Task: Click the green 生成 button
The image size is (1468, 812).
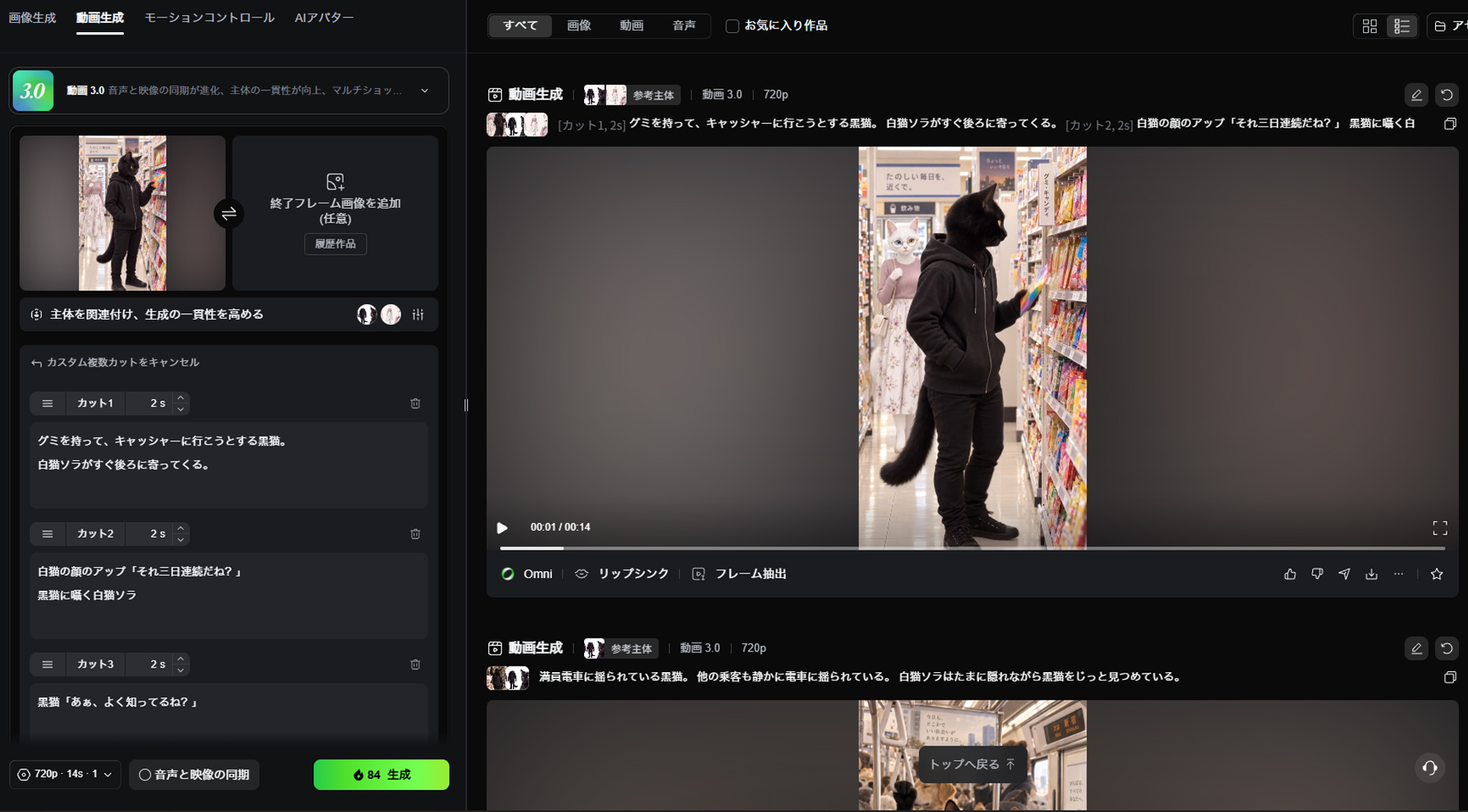Action: [x=382, y=775]
